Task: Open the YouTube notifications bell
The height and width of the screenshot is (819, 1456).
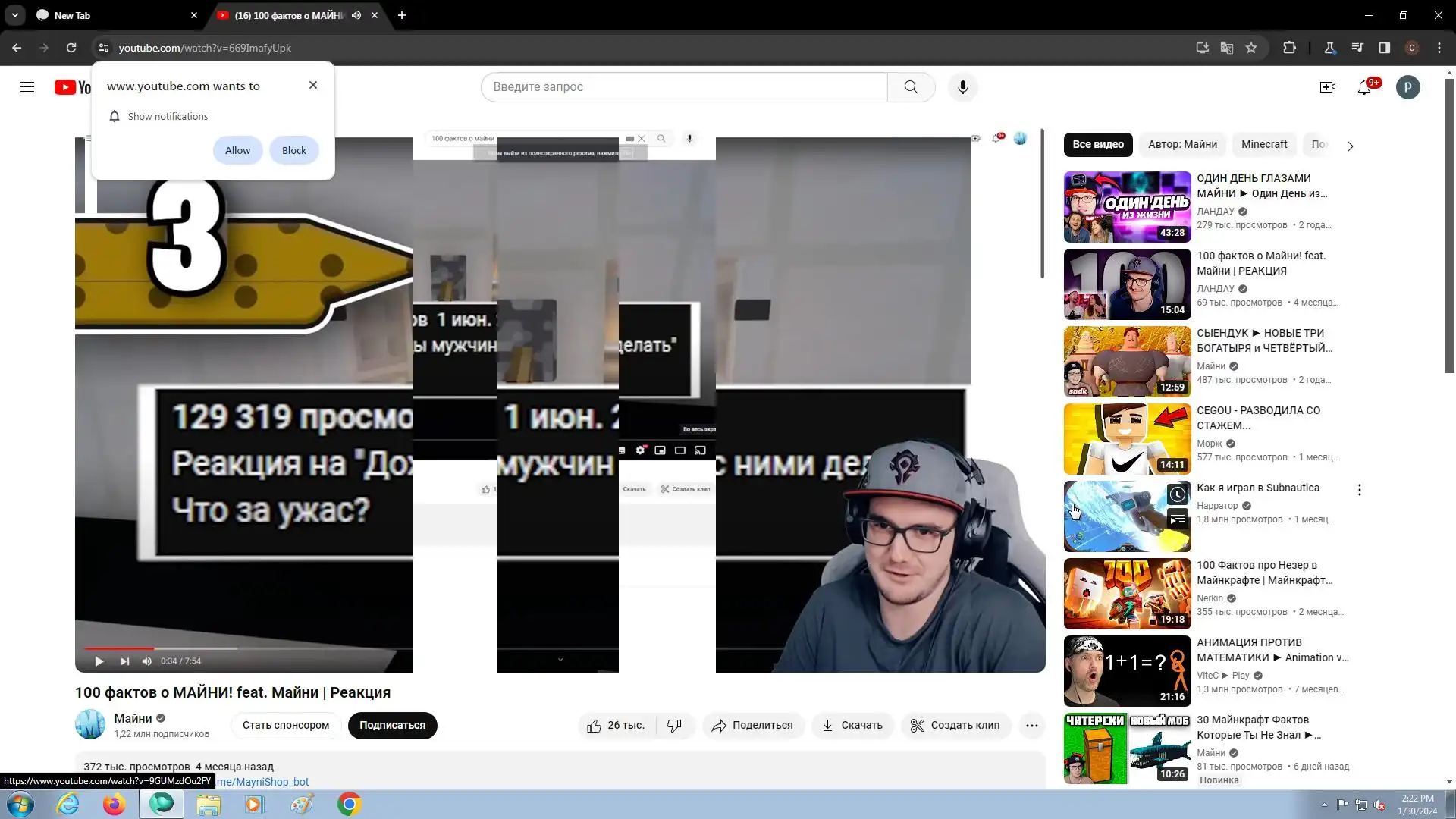Action: tap(1364, 87)
